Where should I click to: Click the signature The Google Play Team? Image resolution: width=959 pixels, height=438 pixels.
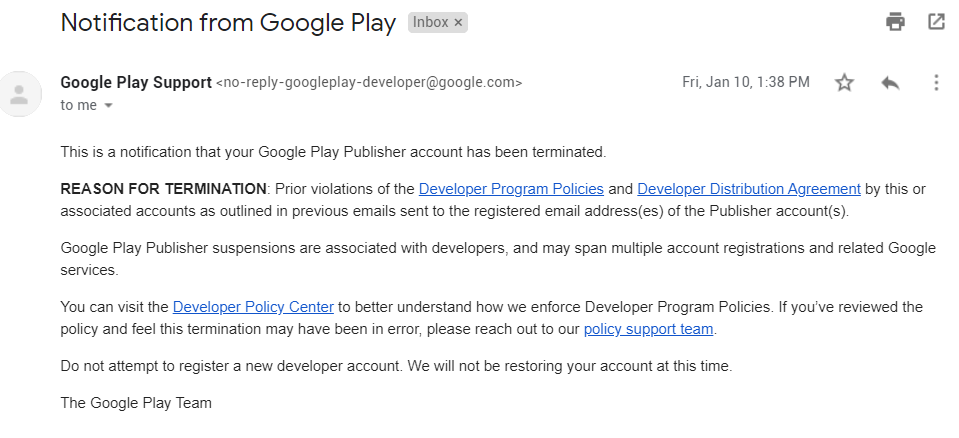tap(136, 403)
